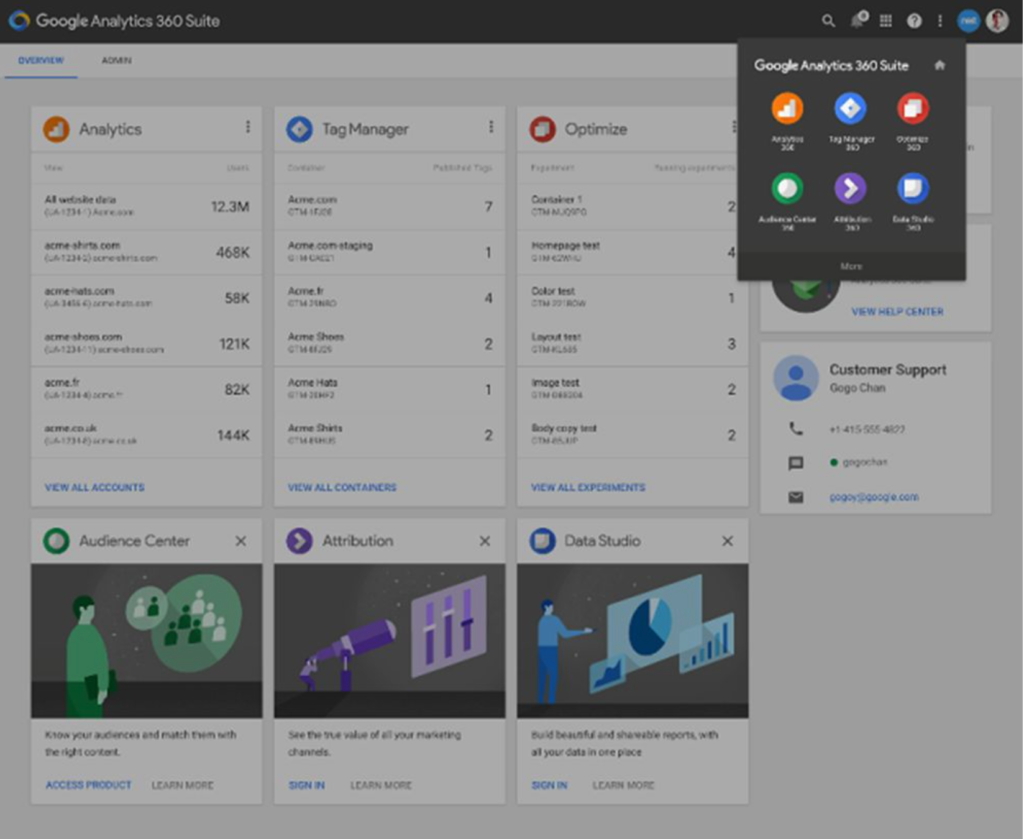Viewport: 1024px width, 839px height.
Task: Toggle the apps grid launcher icon
Action: pyautogui.click(x=886, y=21)
